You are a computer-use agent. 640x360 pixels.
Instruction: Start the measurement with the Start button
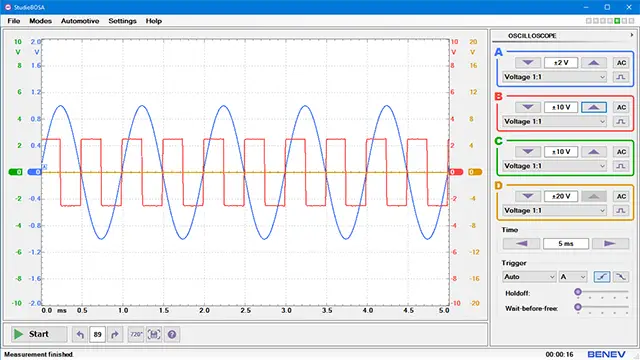pyautogui.click(x=38, y=334)
